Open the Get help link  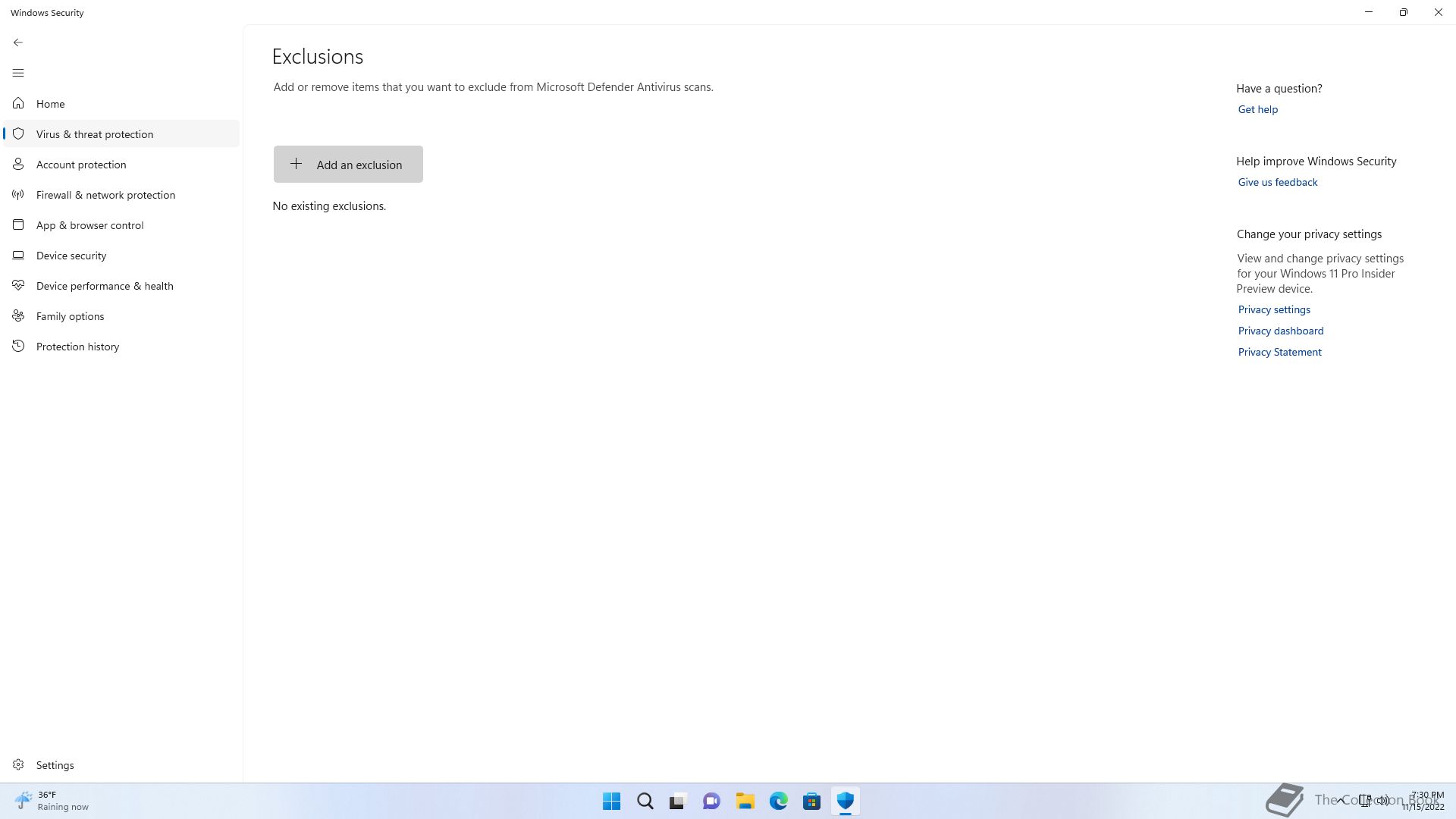point(1257,109)
